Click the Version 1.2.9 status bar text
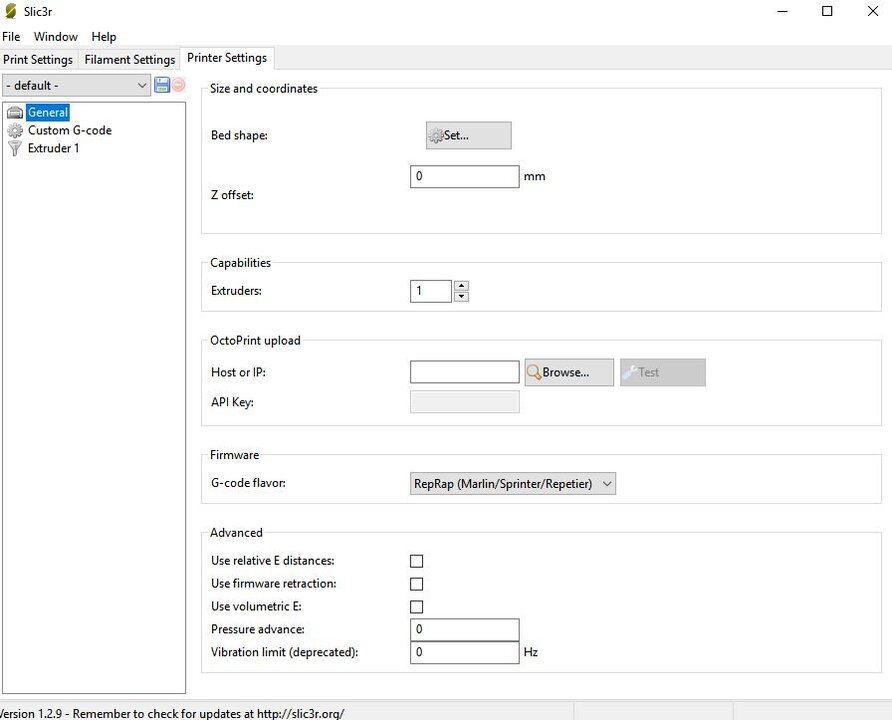892x720 pixels. pos(172,713)
